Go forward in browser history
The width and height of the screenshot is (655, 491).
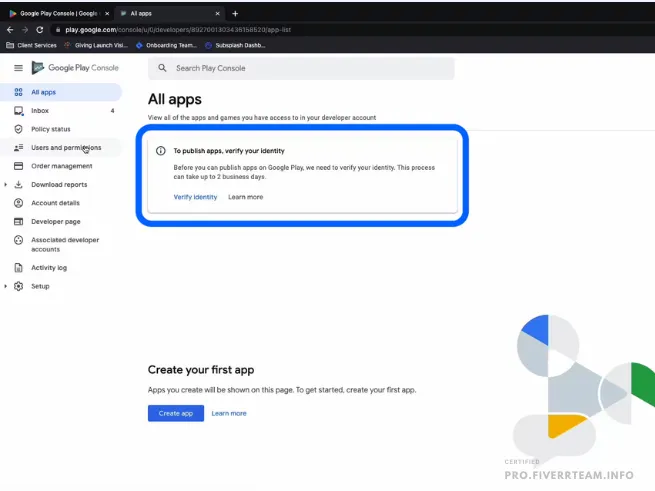[25, 30]
